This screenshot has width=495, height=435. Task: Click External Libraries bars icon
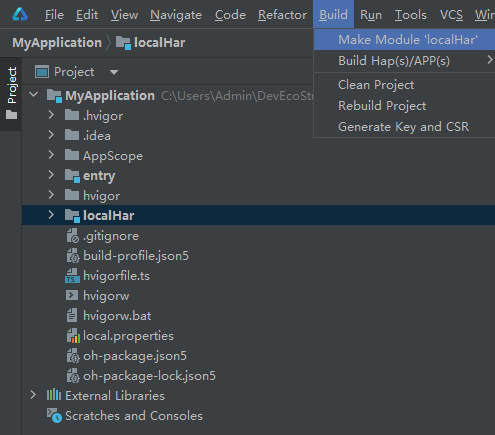(x=54, y=395)
